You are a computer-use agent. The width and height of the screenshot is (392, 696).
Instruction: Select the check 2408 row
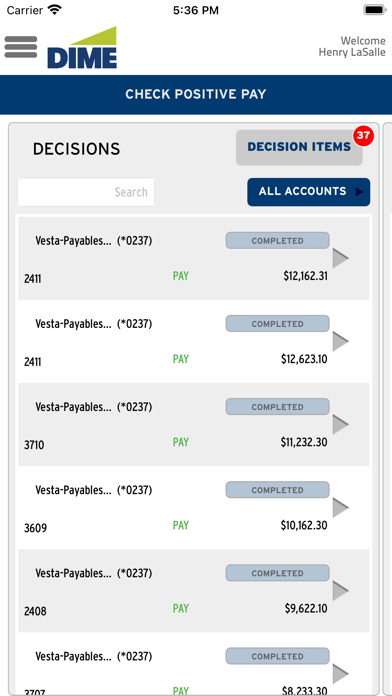[x=194, y=591]
